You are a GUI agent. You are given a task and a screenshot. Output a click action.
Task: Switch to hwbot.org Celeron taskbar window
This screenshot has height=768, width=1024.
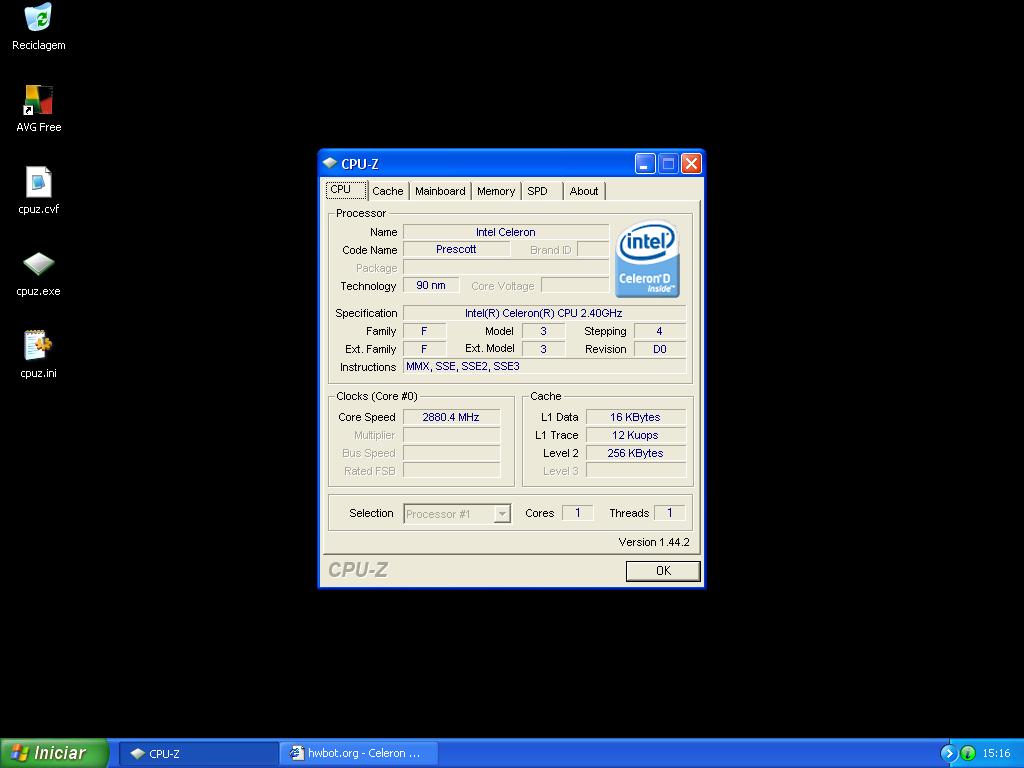(358, 754)
